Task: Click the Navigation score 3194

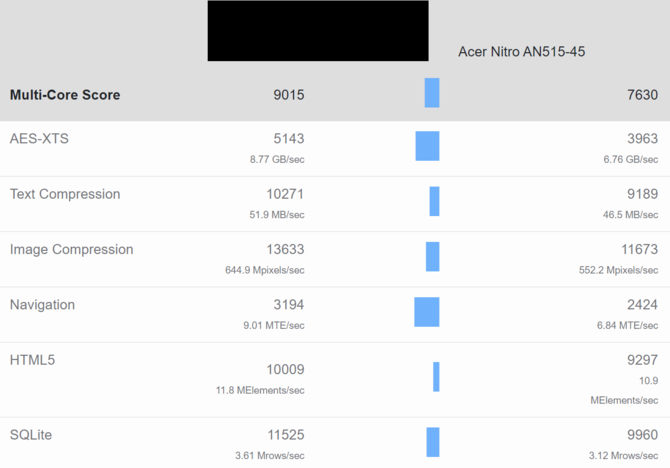Action: click(289, 305)
